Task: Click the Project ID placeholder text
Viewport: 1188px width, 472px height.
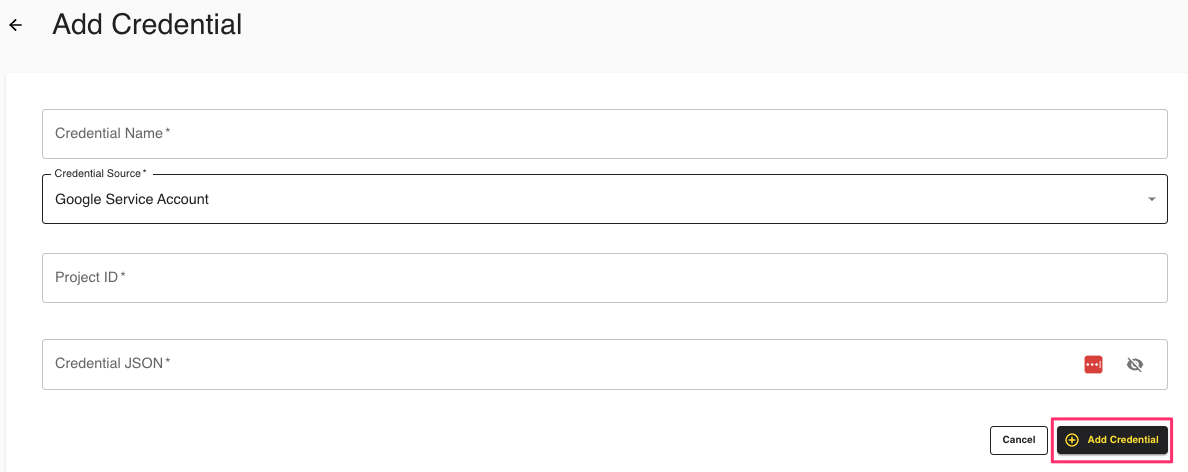Action: coord(86,277)
